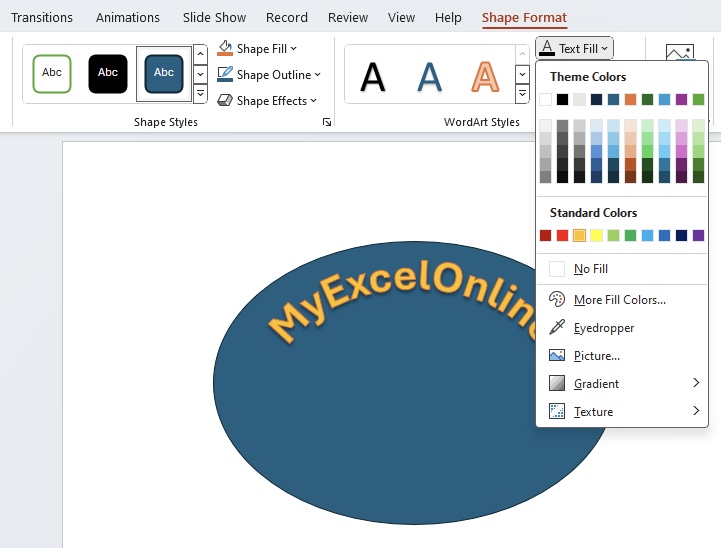Open the Help tab

click(448, 17)
